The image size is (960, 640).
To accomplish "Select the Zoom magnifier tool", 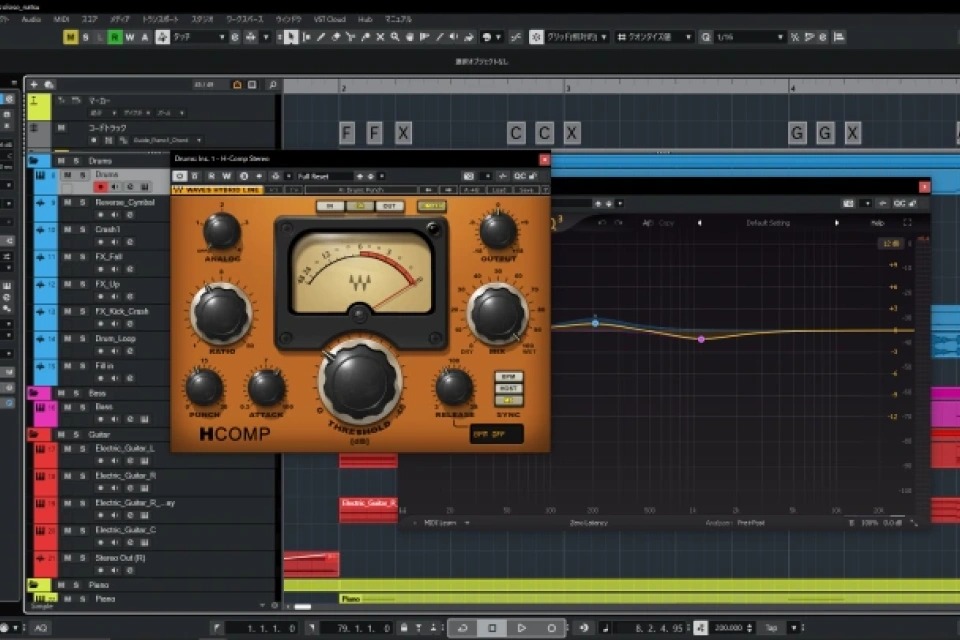I will (x=395, y=37).
